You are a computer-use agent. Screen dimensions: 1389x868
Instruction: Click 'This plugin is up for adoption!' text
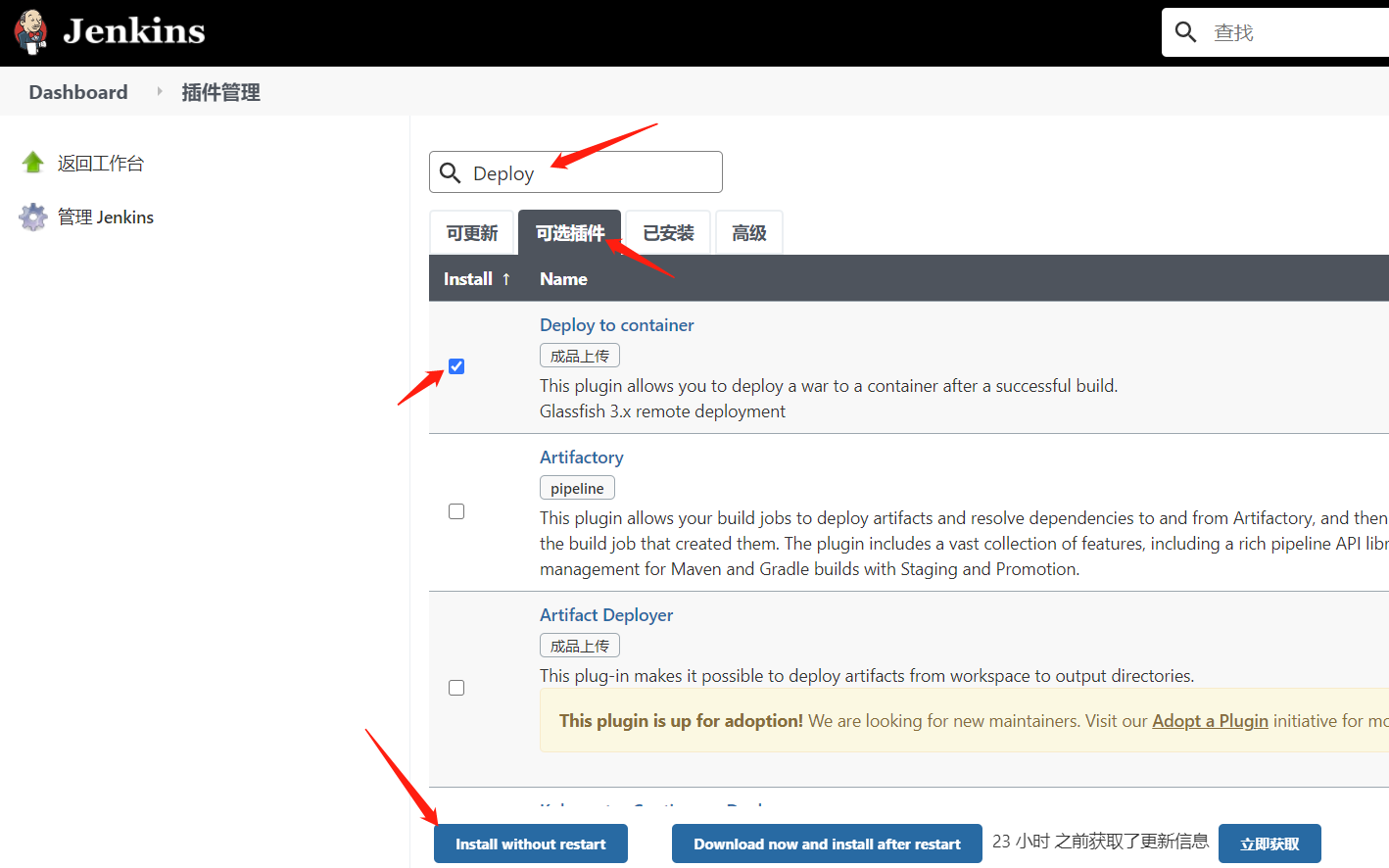click(x=681, y=721)
